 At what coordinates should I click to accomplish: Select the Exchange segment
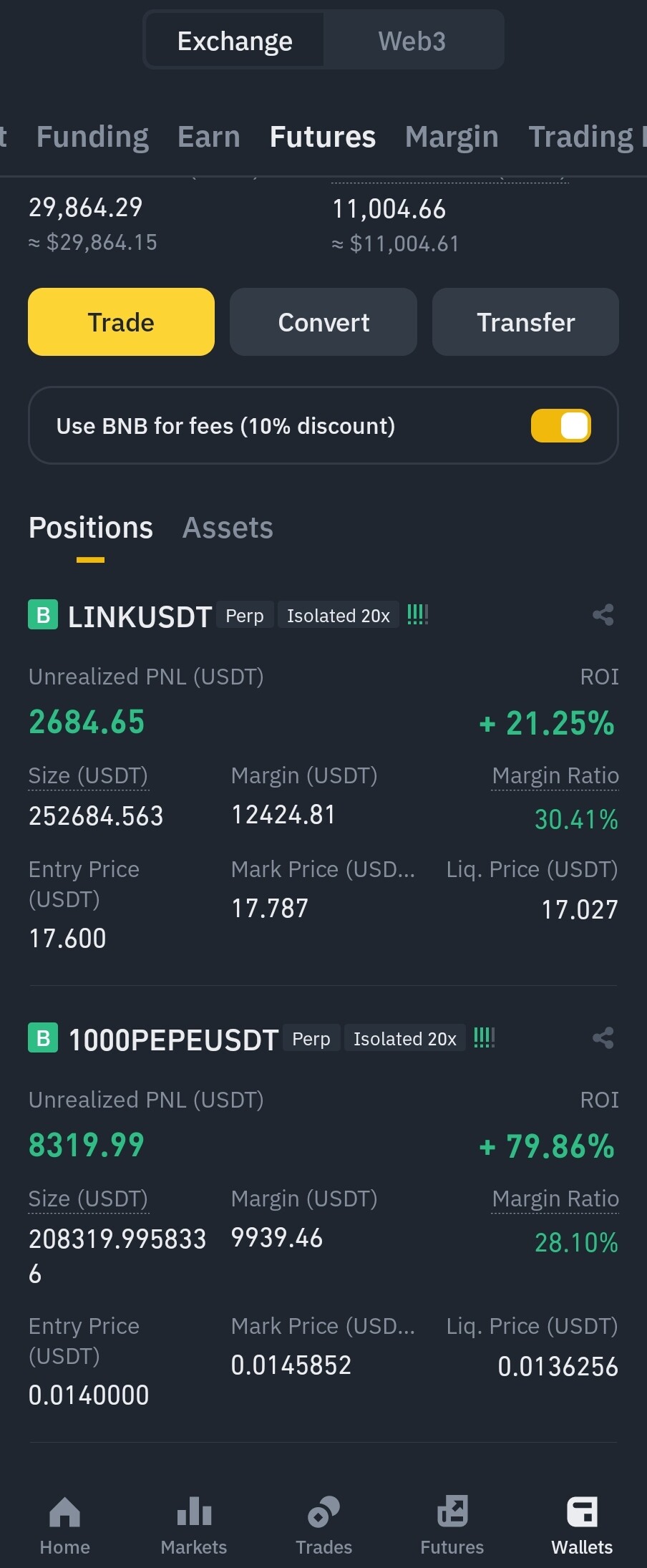[x=235, y=41]
